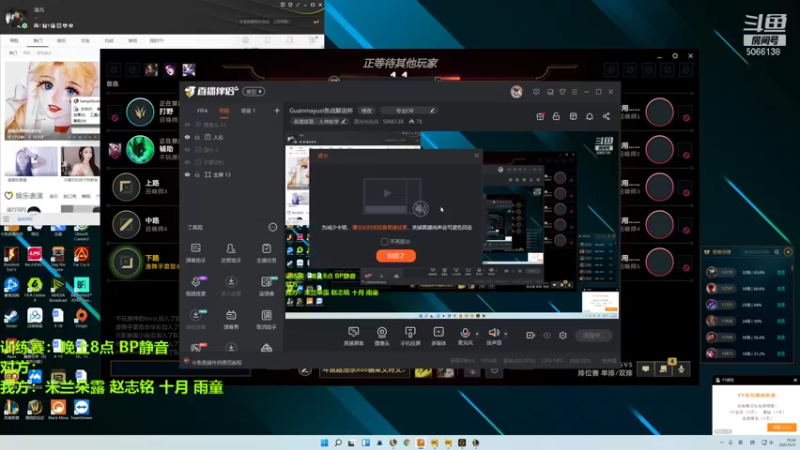Screen dimensions: 800x450
Task: Share the stream via share icon
Action: tap(606, 116)
